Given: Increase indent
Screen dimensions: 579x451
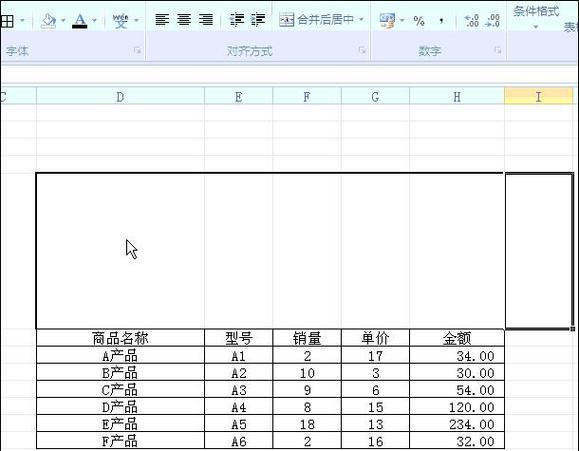Looking at the screenshot, I should [x=258, y=20].
